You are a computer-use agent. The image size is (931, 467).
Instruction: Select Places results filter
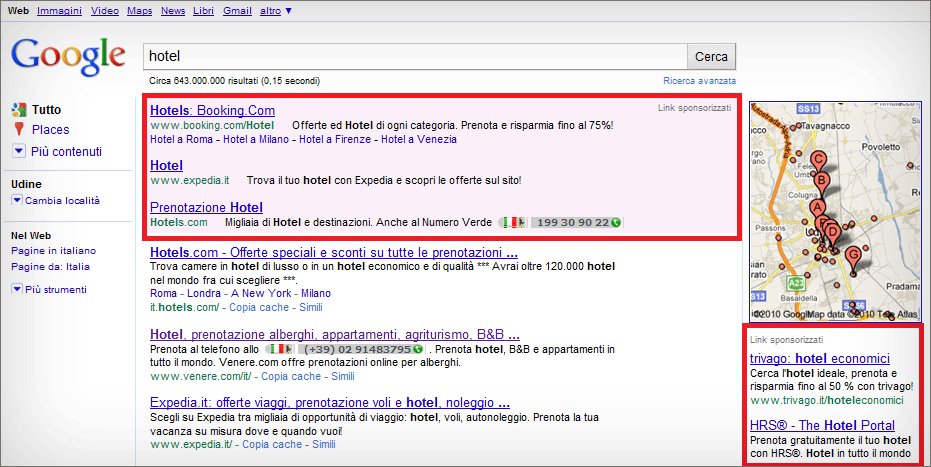point(50,129)
